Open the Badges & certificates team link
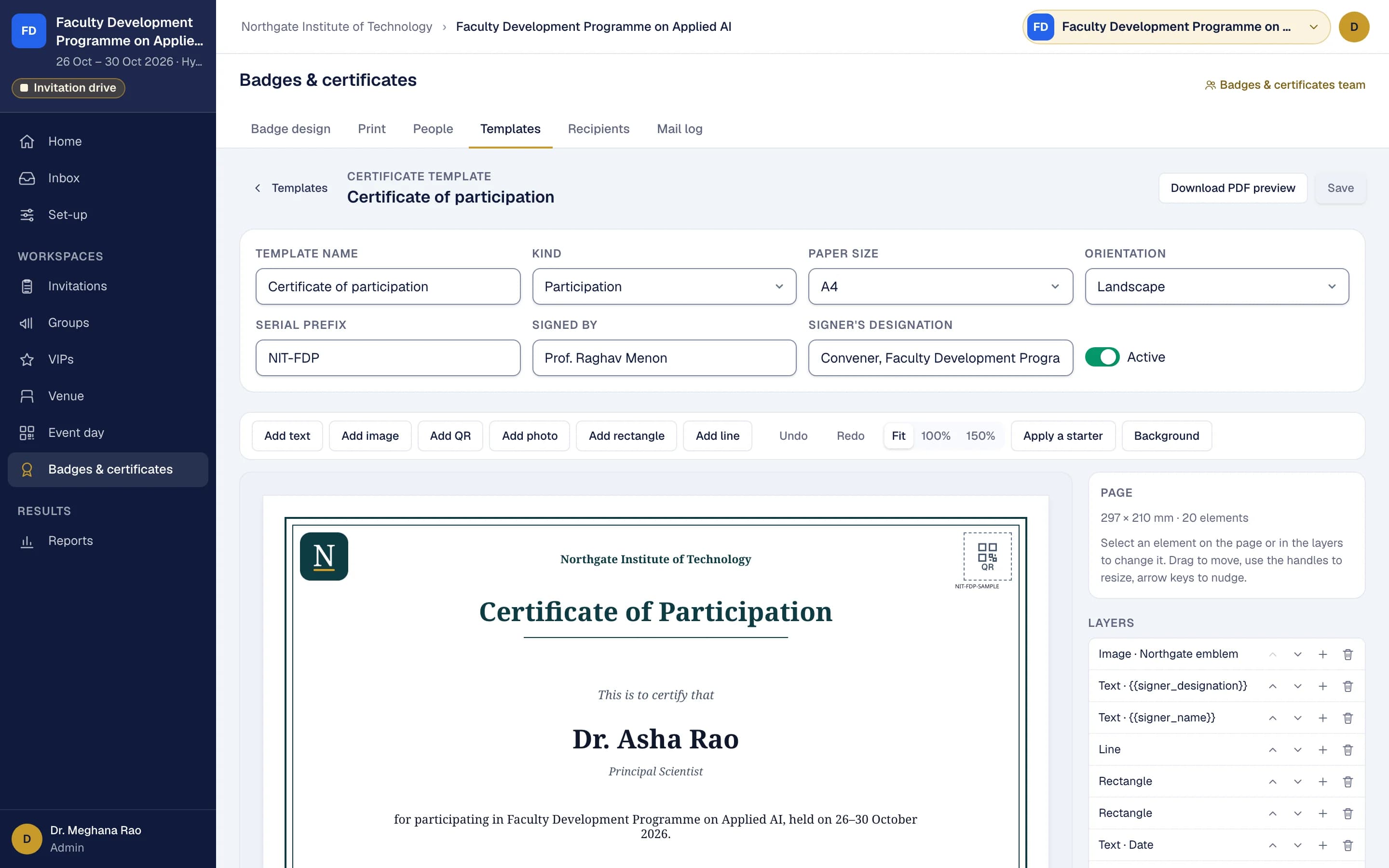 1285,85
